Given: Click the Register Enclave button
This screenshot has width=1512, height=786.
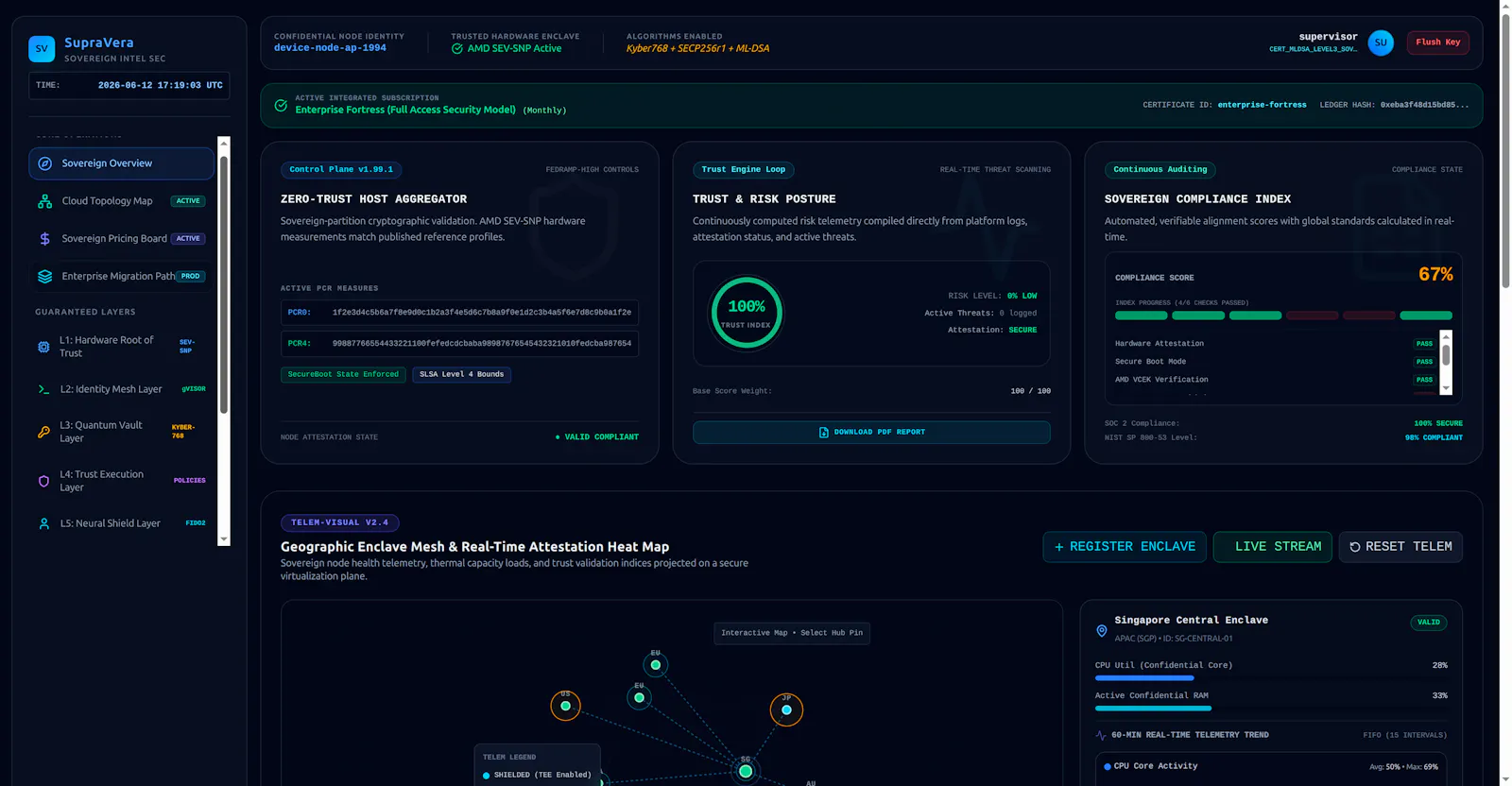Looking at the screenshot, I should click(x=1125, y=547).
